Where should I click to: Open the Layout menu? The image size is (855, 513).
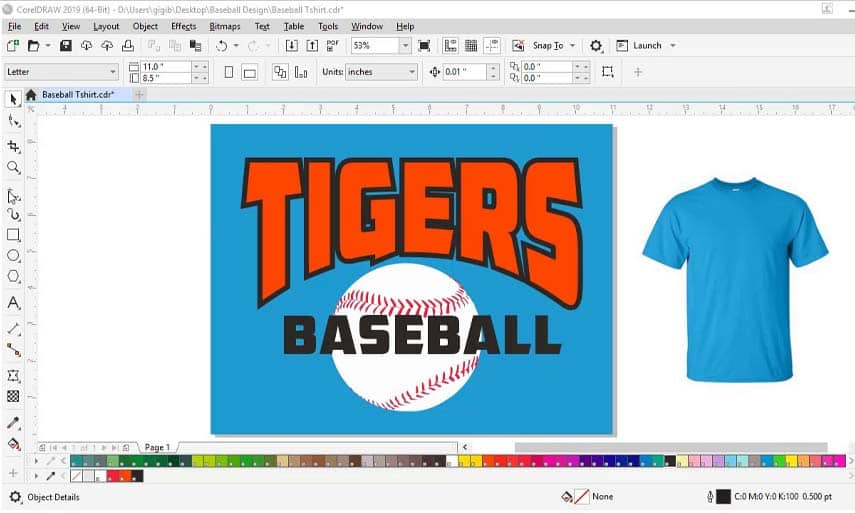106,26
